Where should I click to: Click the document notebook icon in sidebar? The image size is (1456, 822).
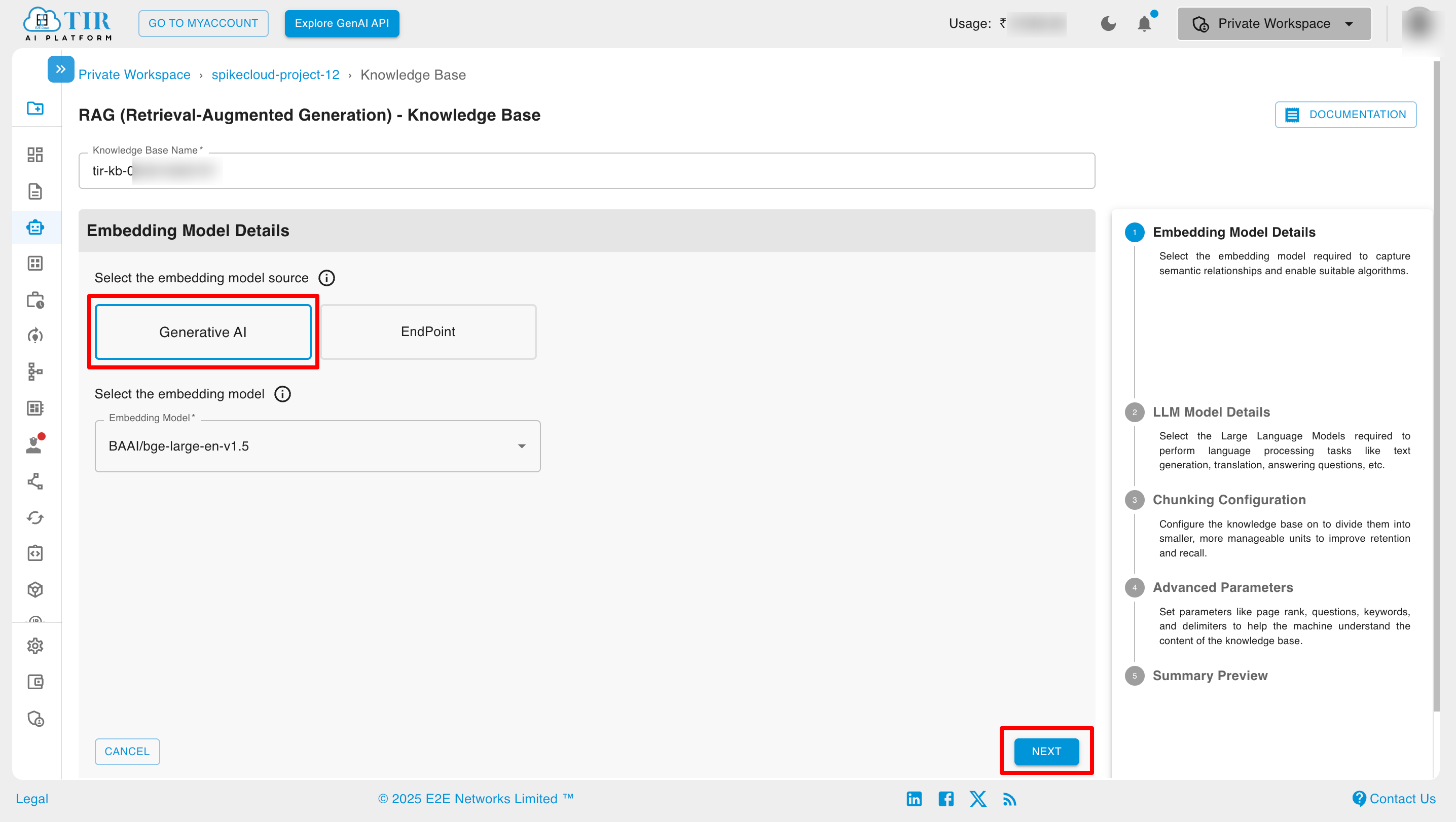(35, 192)
